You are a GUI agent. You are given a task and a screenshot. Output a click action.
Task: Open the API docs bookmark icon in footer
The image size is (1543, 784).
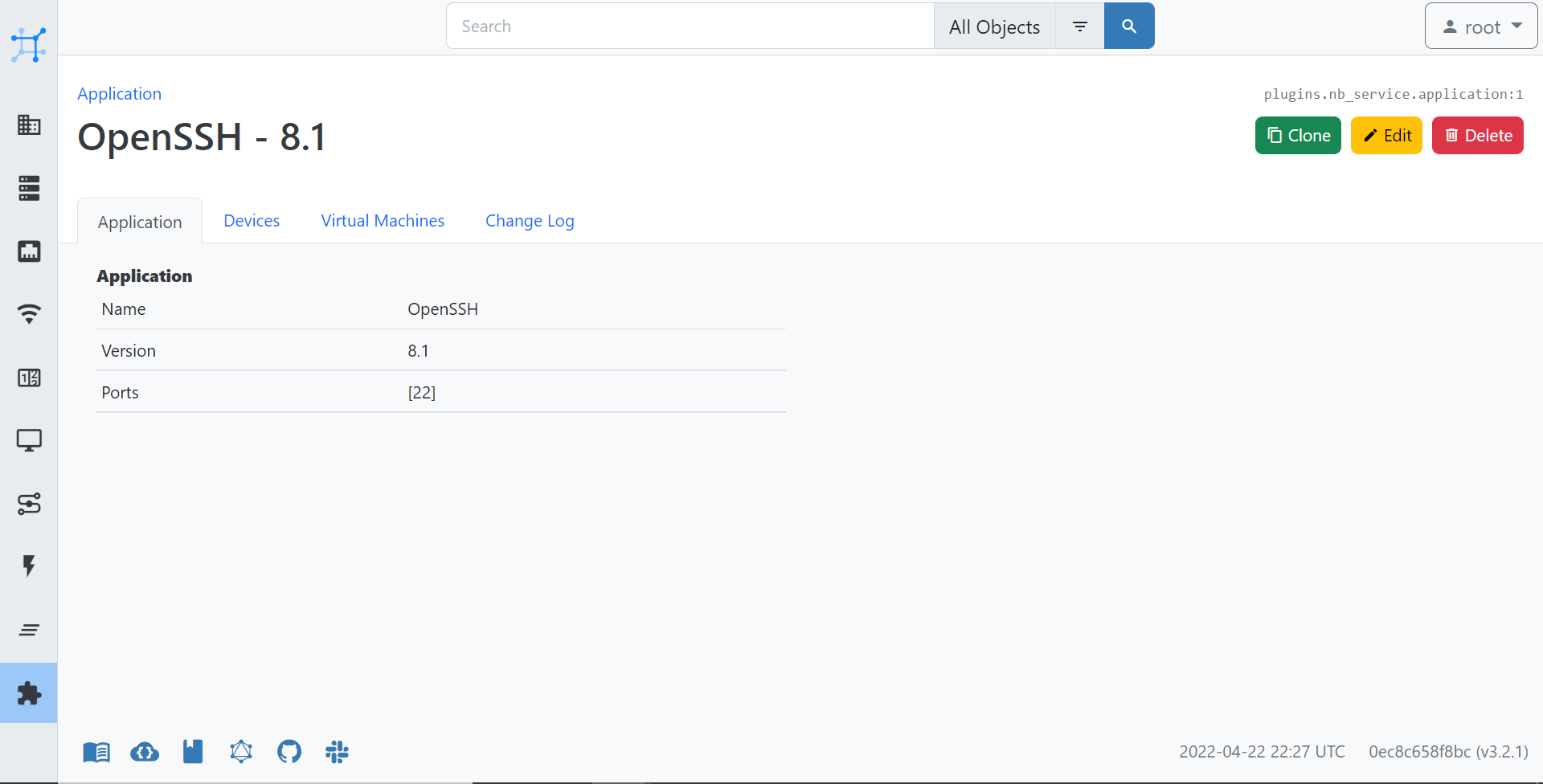pyautogui.click(x=193, y=752)
